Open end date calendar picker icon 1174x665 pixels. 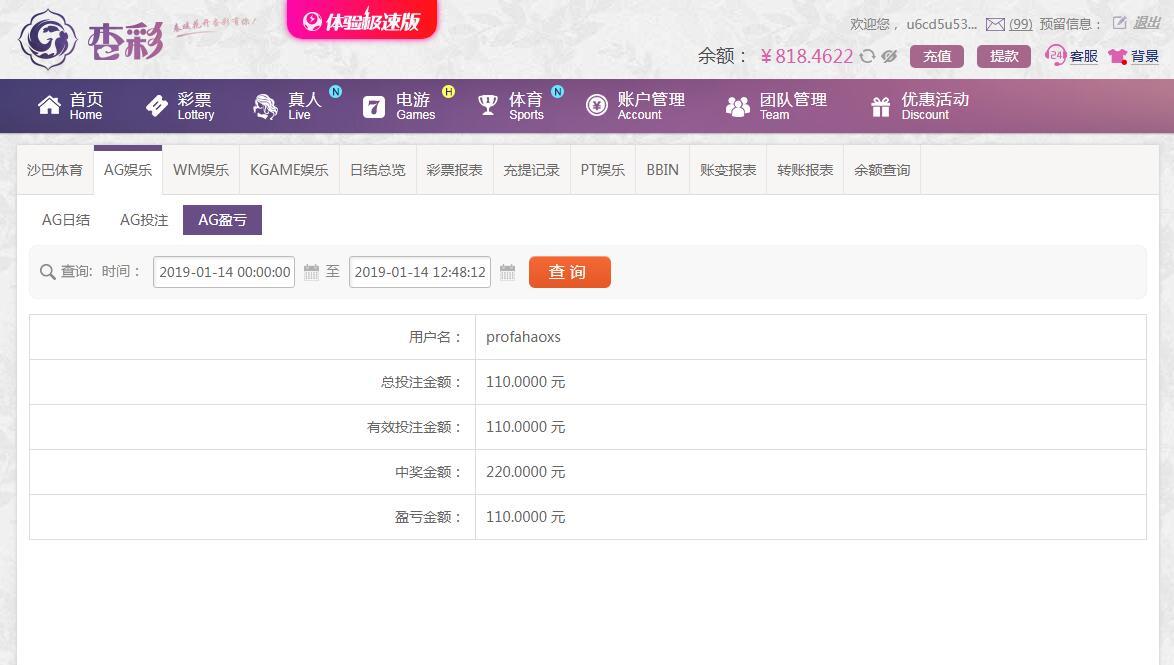point(508,272)
